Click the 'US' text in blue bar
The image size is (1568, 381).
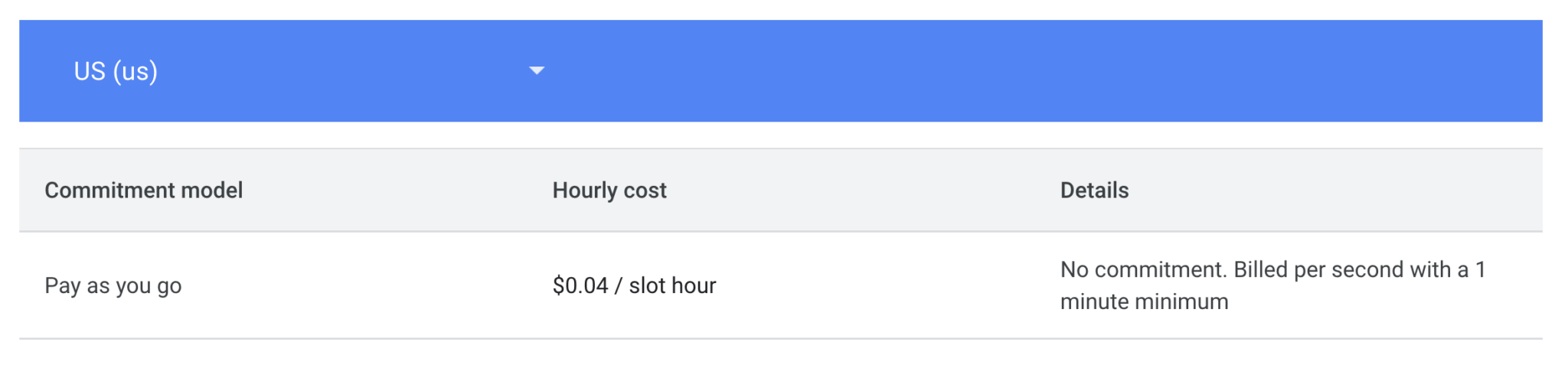coord(90,71)
